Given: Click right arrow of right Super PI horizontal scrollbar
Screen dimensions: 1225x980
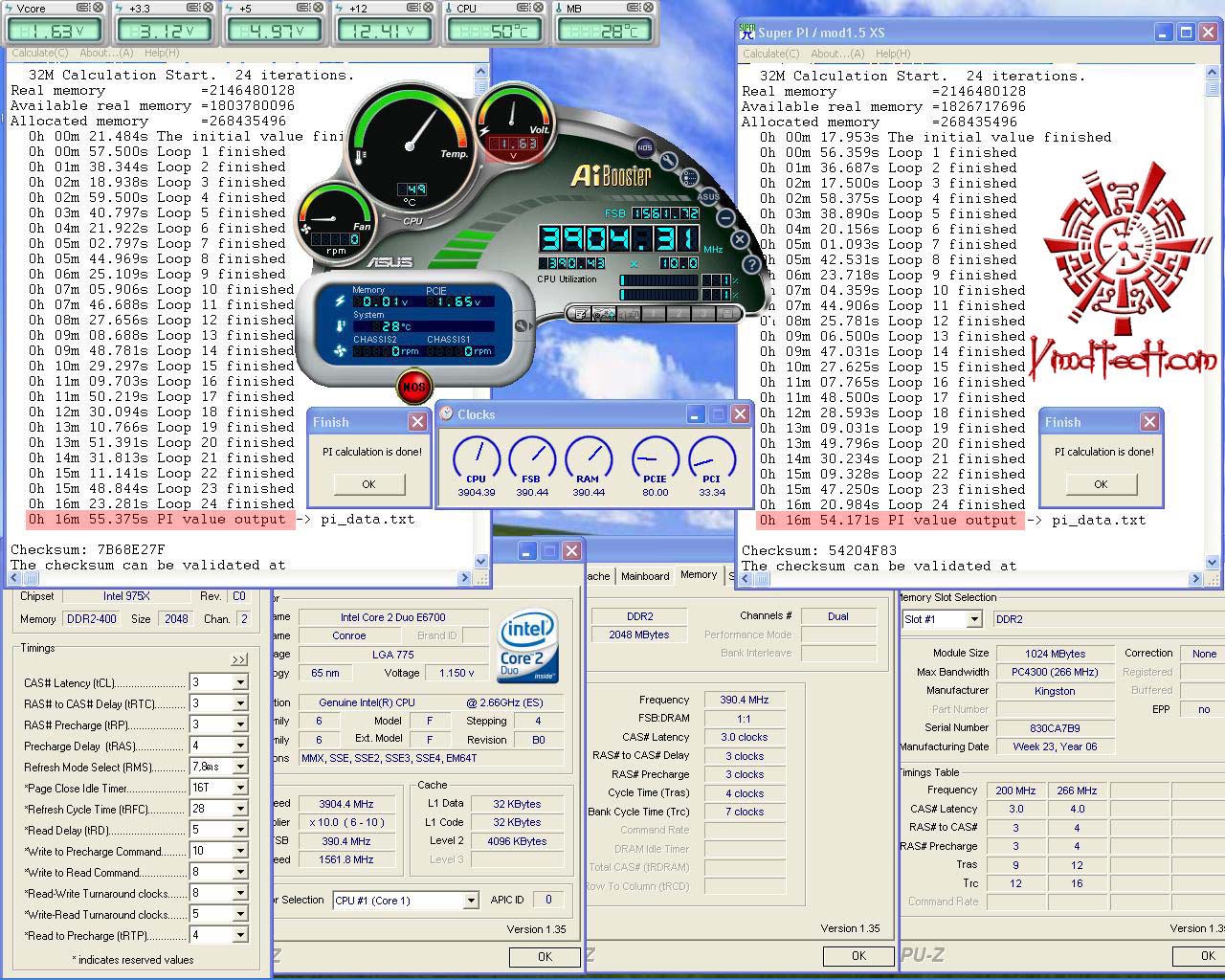Looking at the screenshot, I should pyautogui.click(x=1195, y=579).
